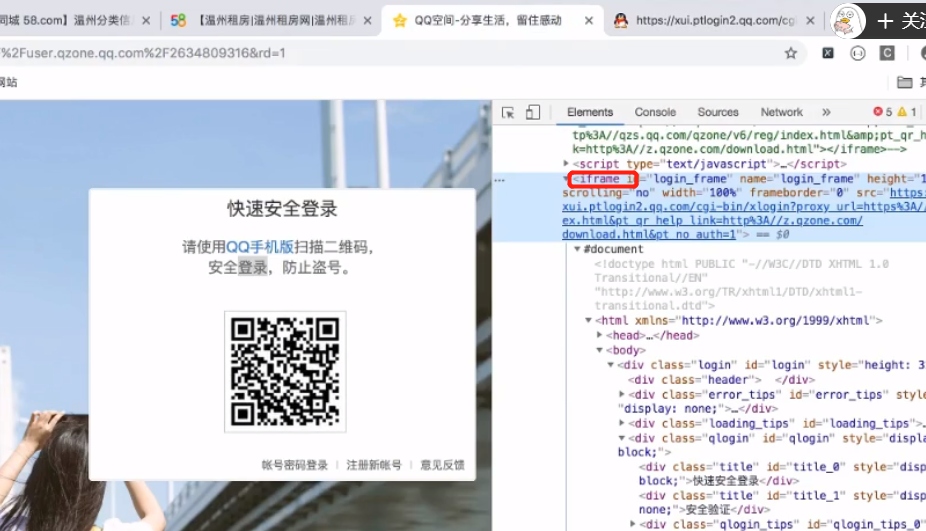Expand the qlogin_tips div node
This screenshot has height=531, width=926.
pyautogui.click(x=633, y=523)
